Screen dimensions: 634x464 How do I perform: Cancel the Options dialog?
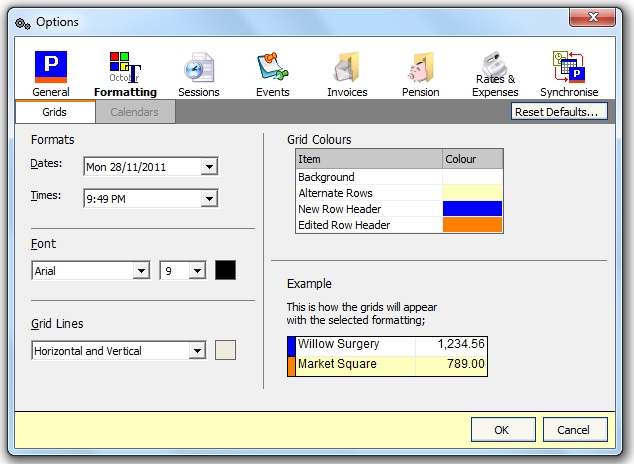[575, 430]
